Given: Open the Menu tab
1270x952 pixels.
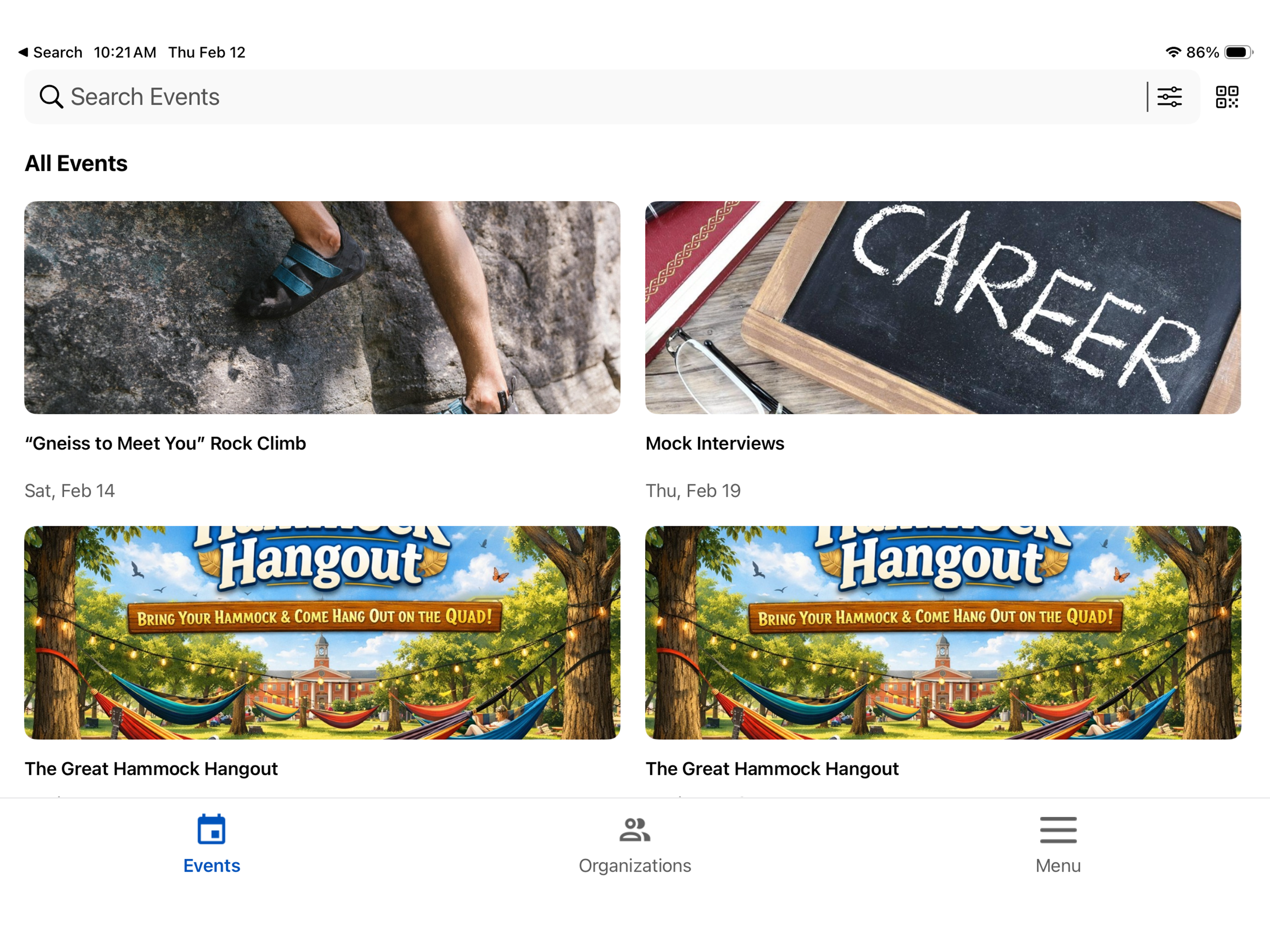Looking at the screenshot, I should pyautogui.click(x=1058, y=865).
